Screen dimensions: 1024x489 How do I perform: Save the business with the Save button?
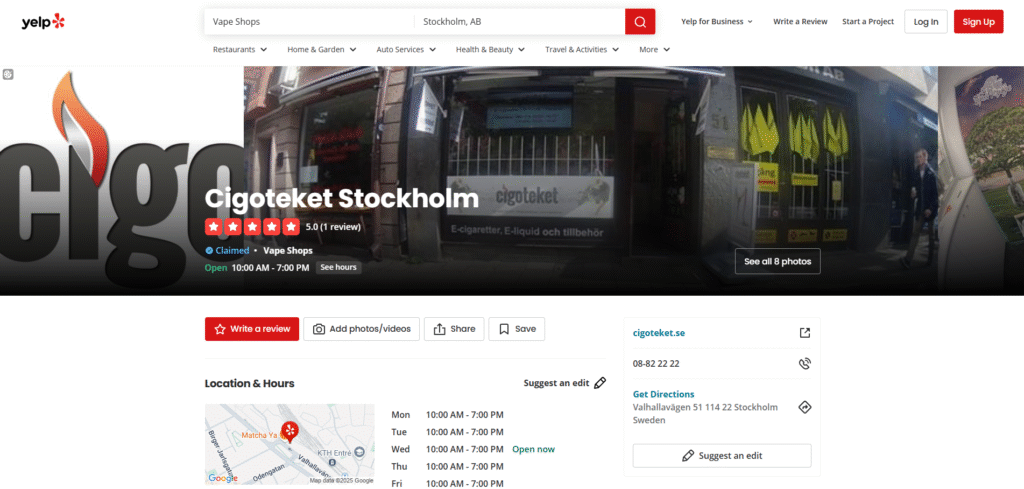pos(517,329)
